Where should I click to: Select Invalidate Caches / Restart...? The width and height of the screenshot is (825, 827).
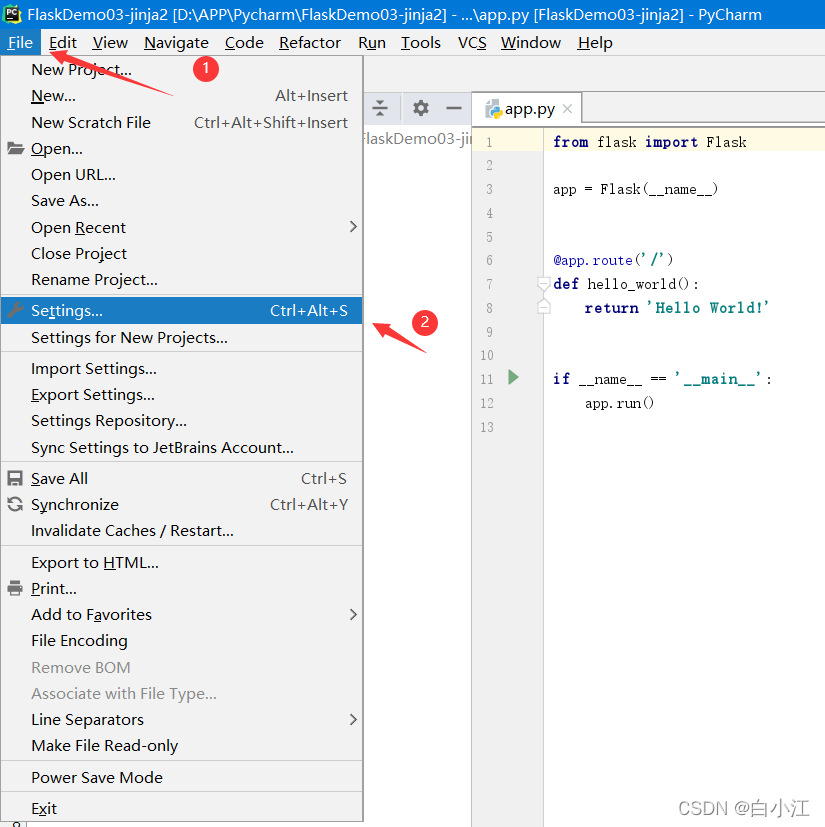click(x=181, y=531)
